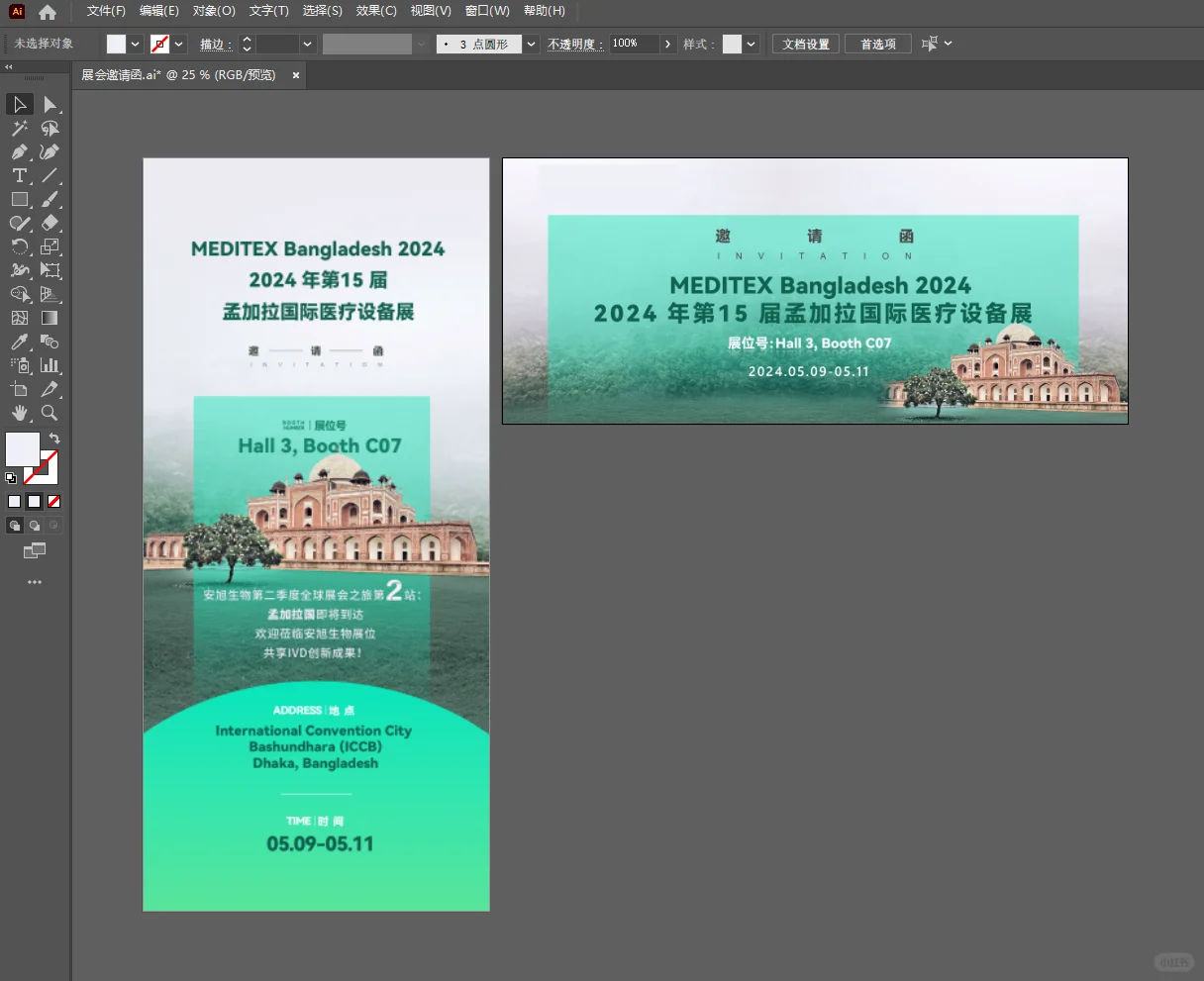Open the Illustrator home screen icon
Viewport: 1204px width, 981px height.
(47, 11)
